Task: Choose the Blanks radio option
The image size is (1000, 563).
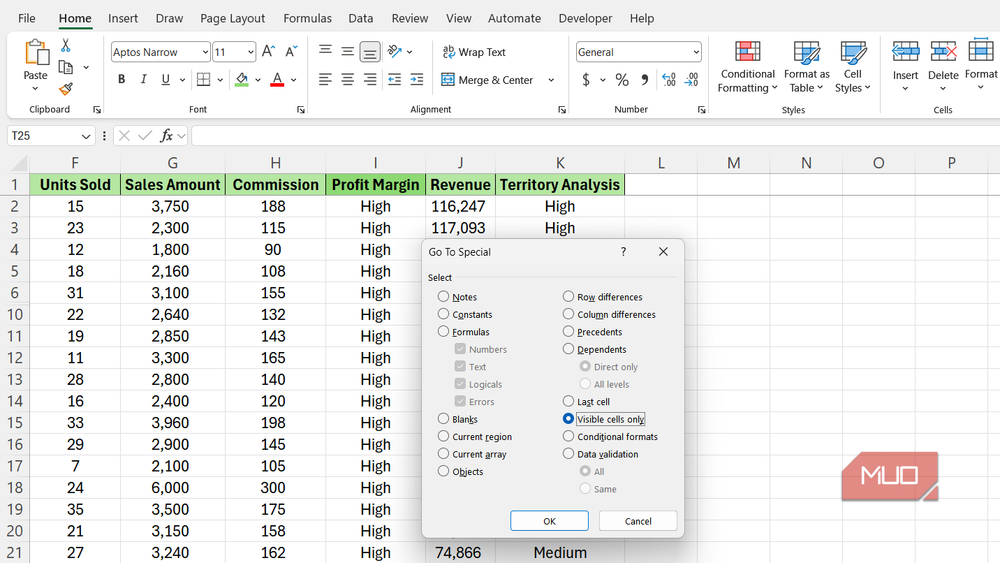Action: (443, 419)
